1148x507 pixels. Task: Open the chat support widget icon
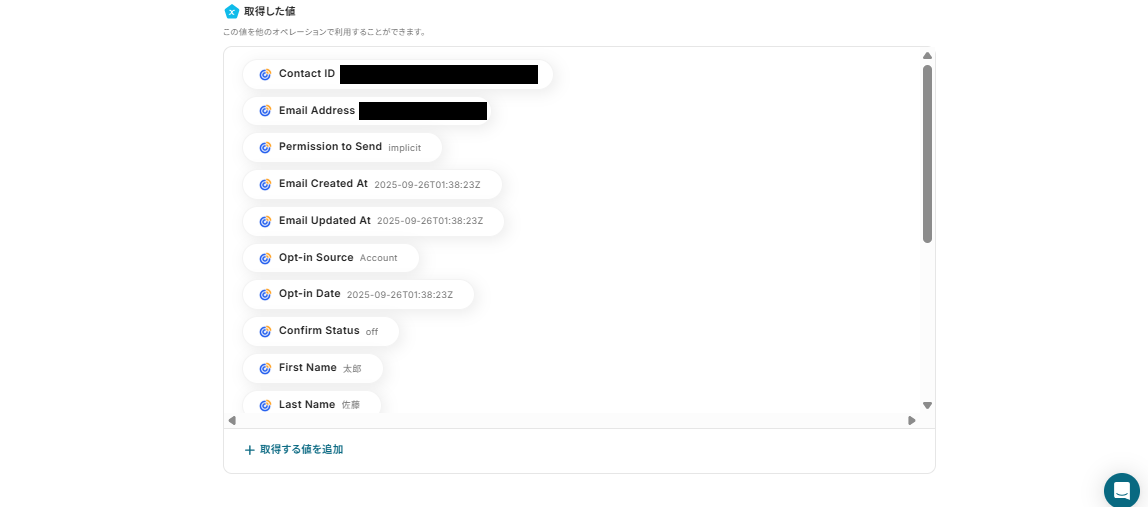pos(1122,490)
